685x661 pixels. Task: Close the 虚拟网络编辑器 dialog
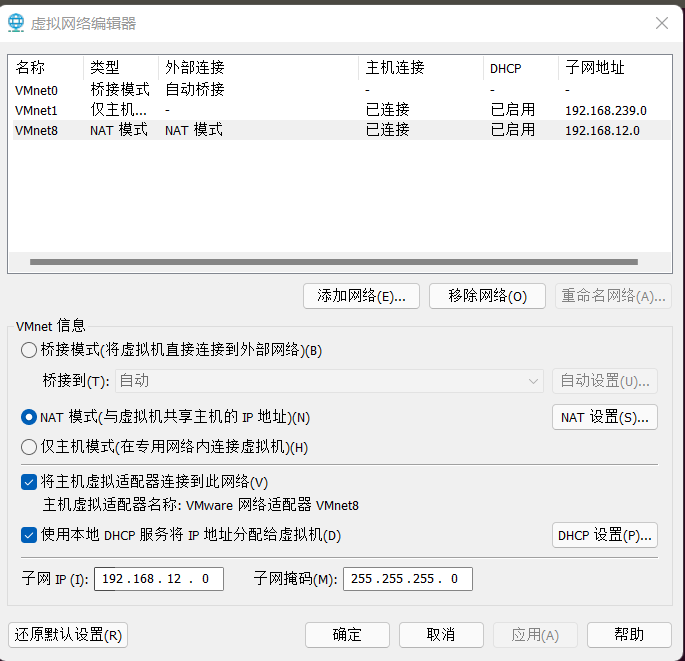(x=662, y=23)
